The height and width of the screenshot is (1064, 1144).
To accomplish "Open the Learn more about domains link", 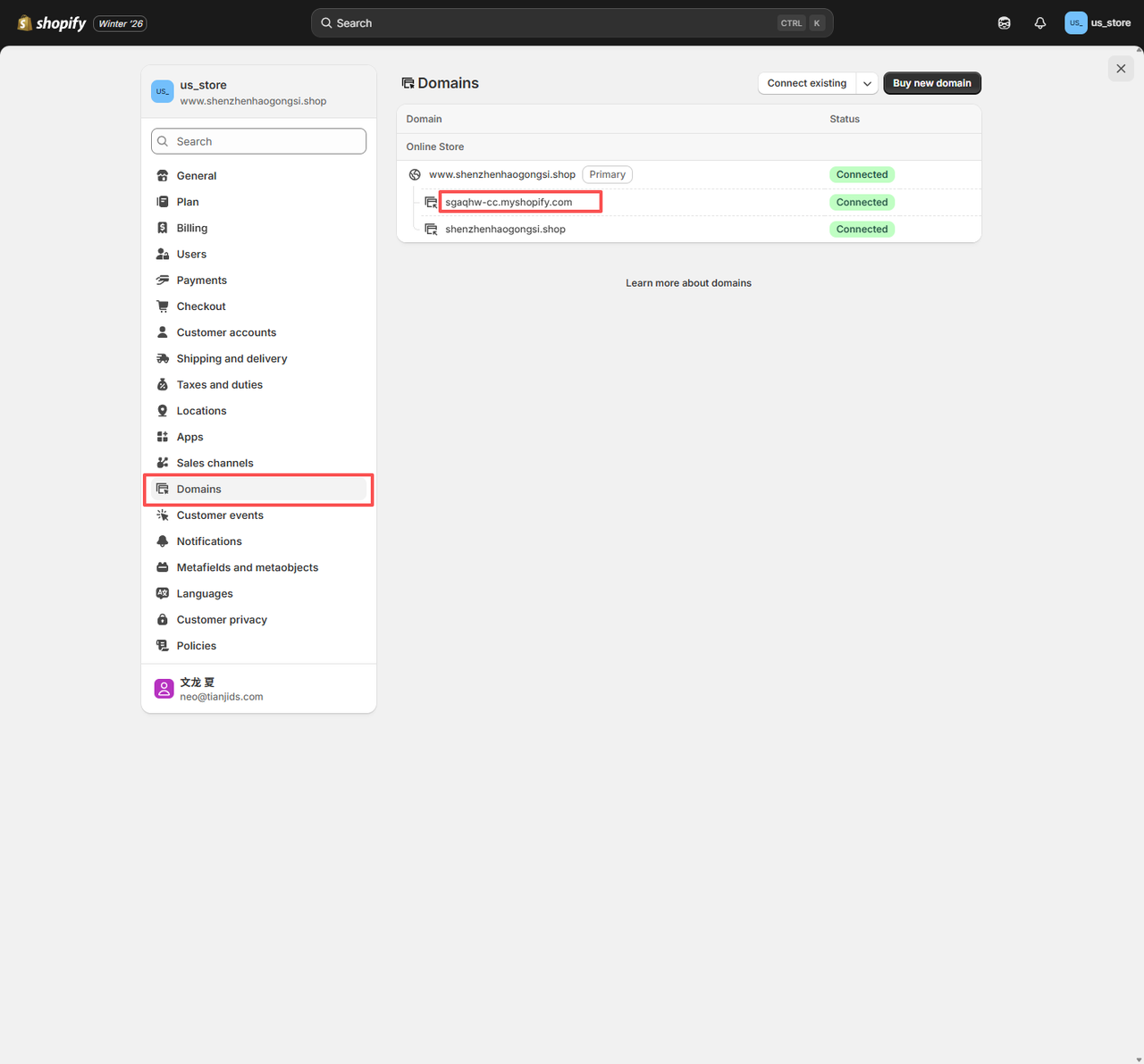I will pyautogui.click(x=688, y=283).
